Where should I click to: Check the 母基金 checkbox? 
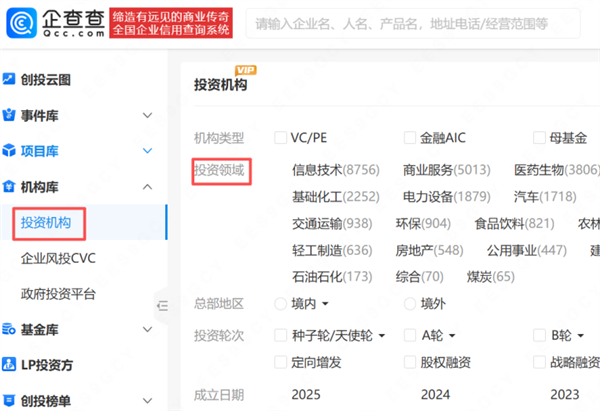tap(539, 138)
